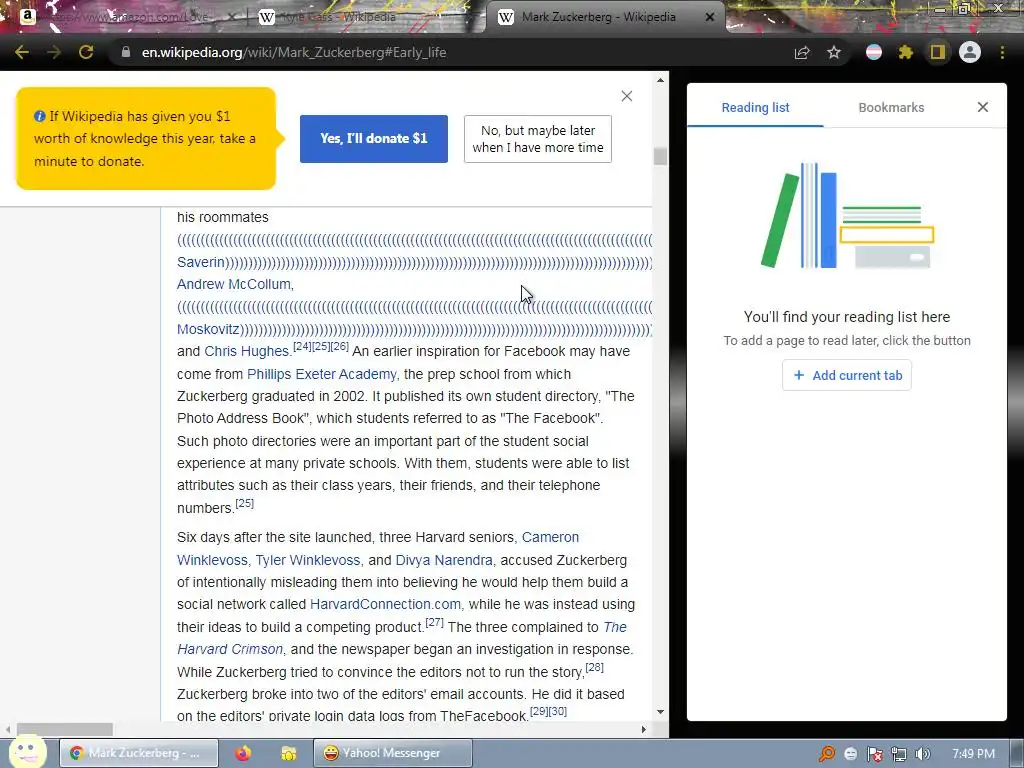
Task: Dismiss the Wikipedia donation banner
Action: click(x=627, y=96)
